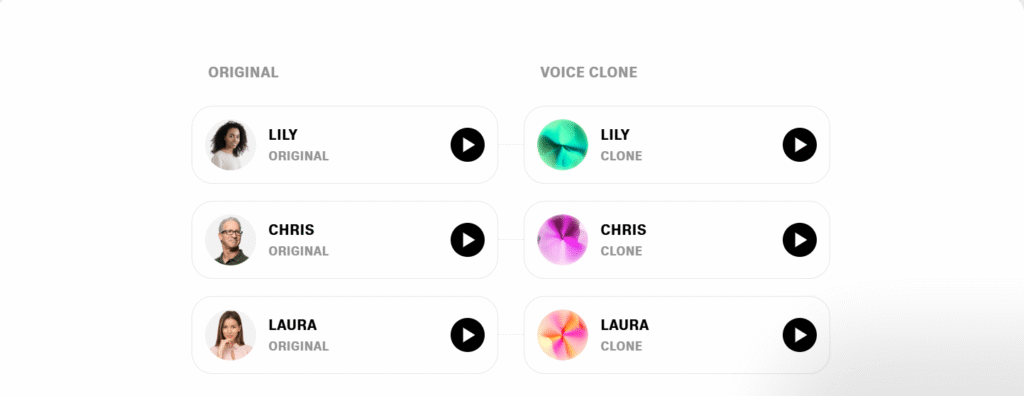Click Laura's portrait photo
This screenshot has width=1024, height=396.
[231, 335]
